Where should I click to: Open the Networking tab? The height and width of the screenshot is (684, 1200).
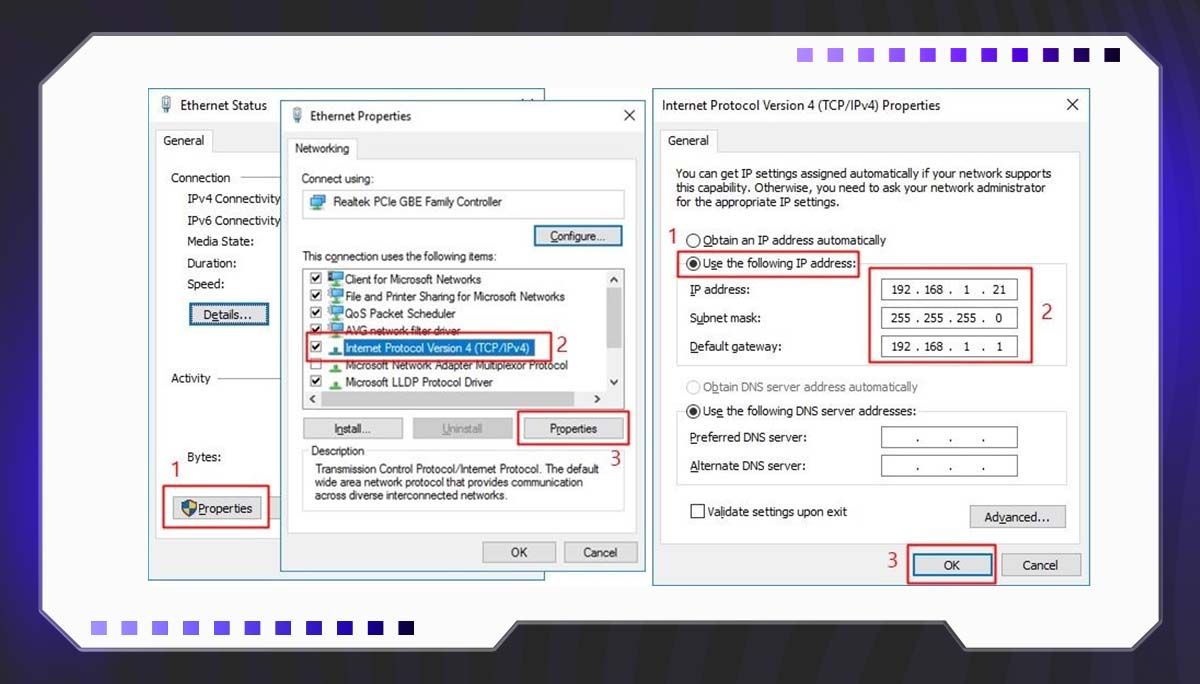pos(322,149)
